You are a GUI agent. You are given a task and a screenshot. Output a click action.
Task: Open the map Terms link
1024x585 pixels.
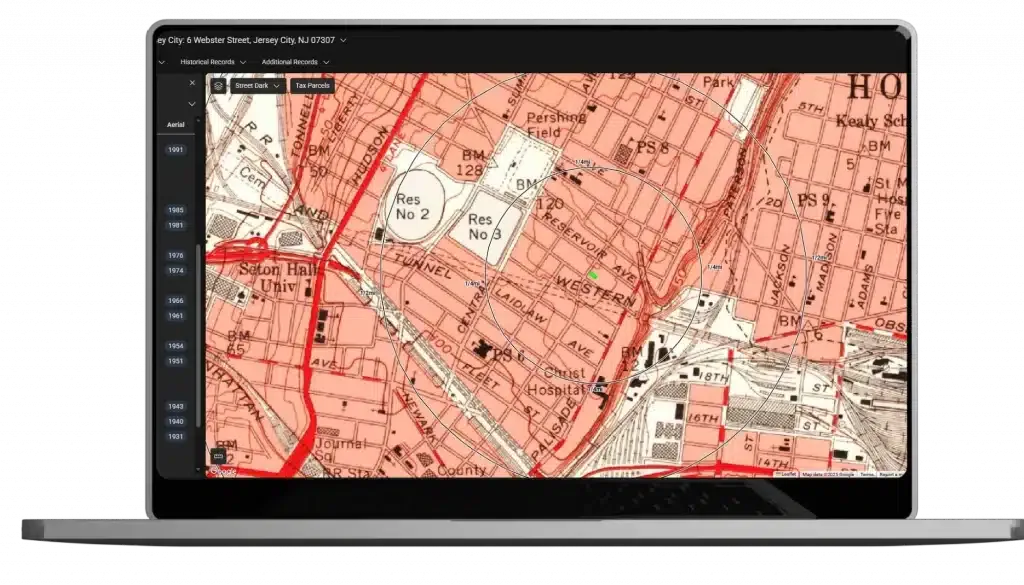867,475
